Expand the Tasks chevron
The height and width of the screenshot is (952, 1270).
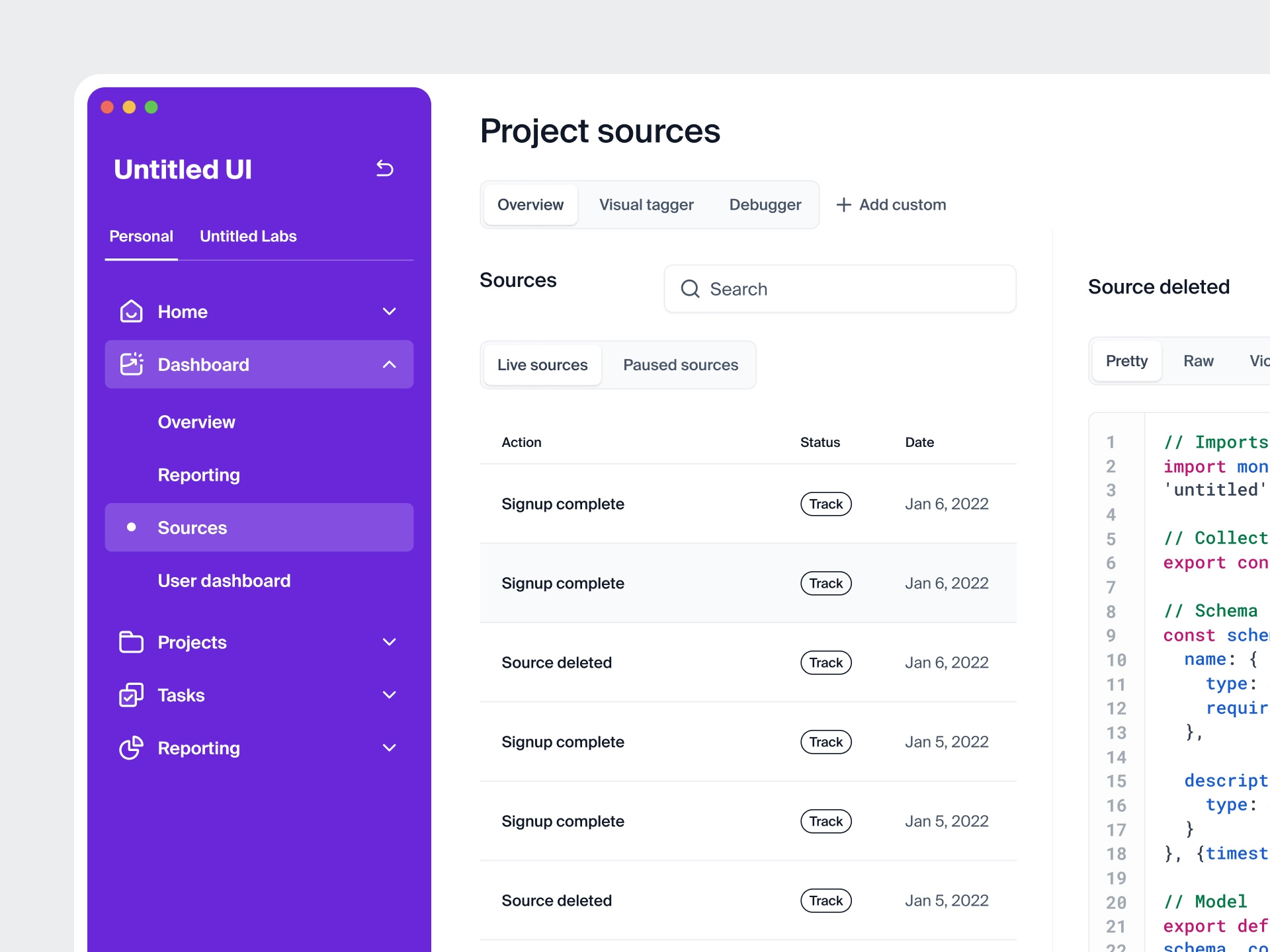[x=390, y=695]
